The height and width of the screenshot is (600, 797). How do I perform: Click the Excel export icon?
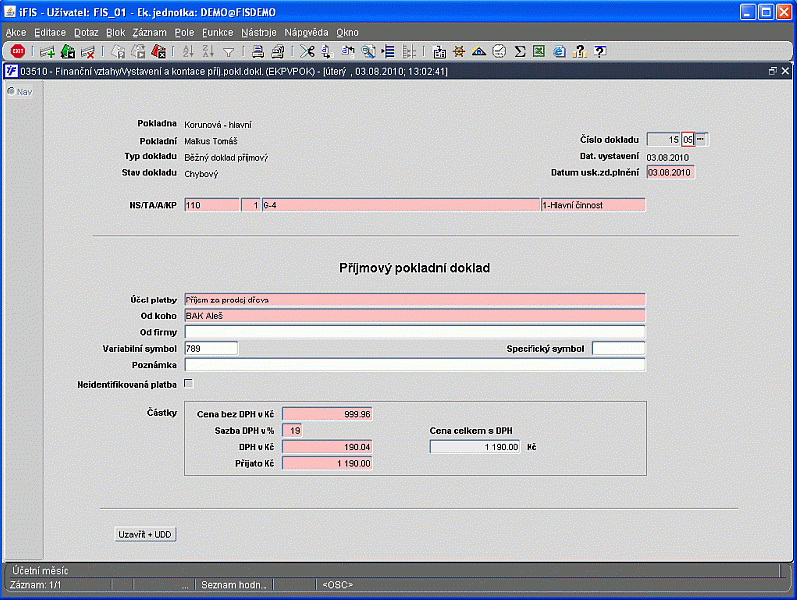tap(539, 51)
